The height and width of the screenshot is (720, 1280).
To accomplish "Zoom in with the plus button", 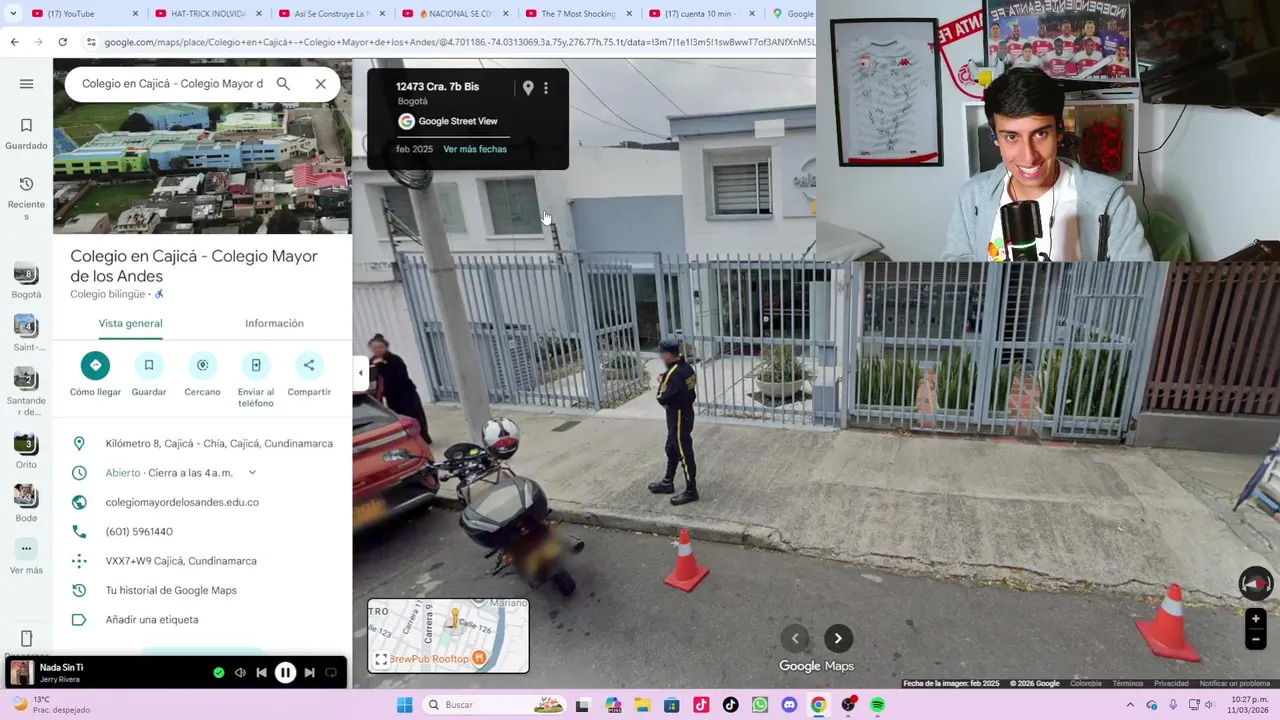I will tap(1256, 619).
